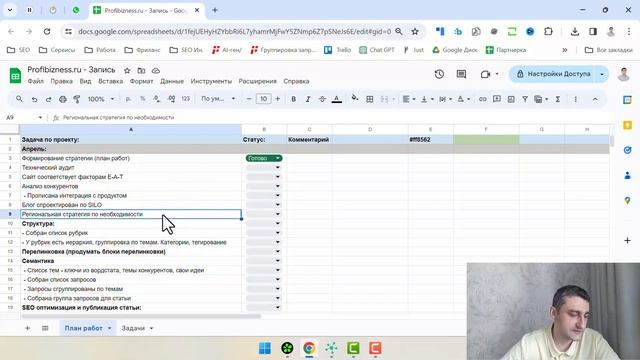Click the Chrome taskbar icon
Screen dimensions: 640x360
[309, 348]
